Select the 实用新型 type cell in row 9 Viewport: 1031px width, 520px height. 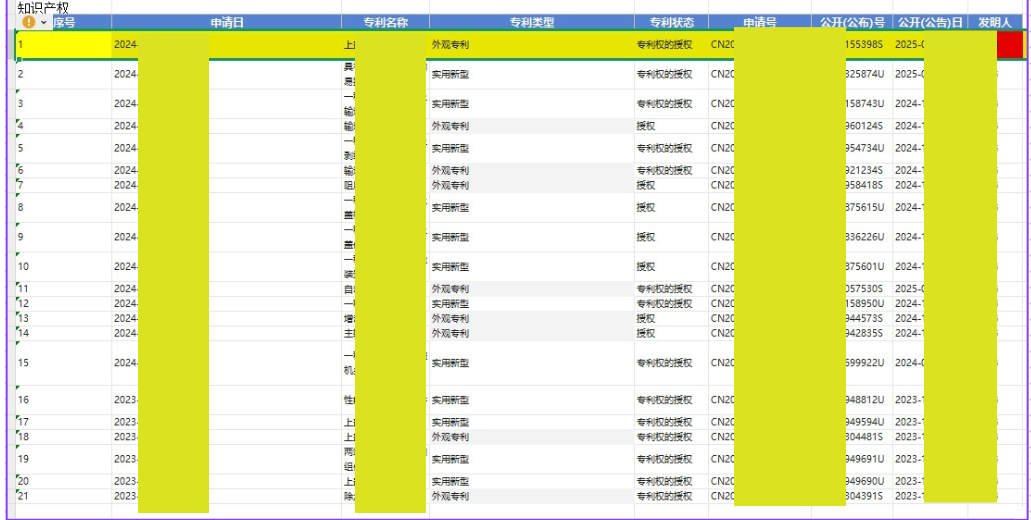pos(532,237)
